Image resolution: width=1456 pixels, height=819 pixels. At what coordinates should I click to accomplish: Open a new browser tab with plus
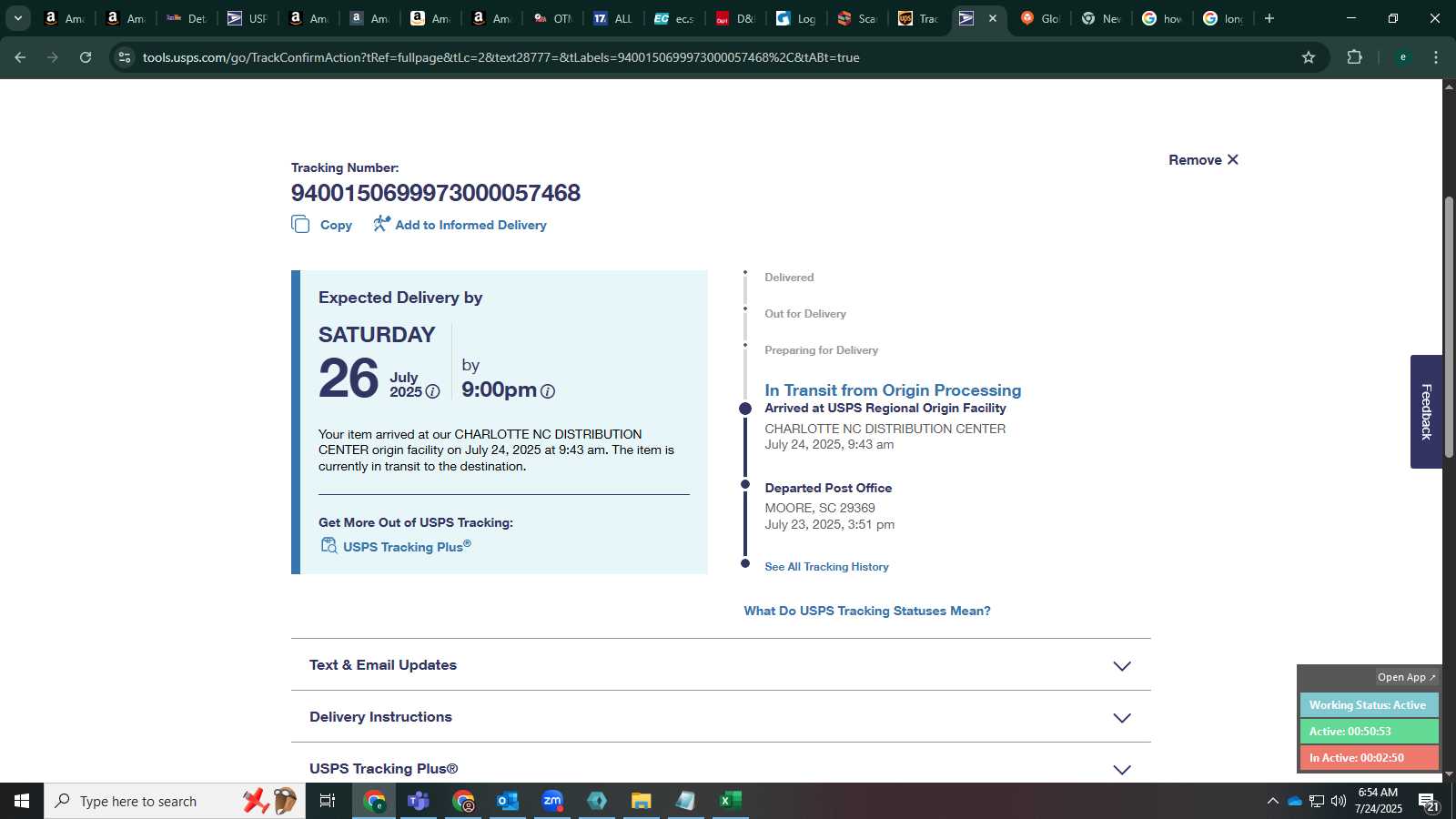coord(1269,18)
